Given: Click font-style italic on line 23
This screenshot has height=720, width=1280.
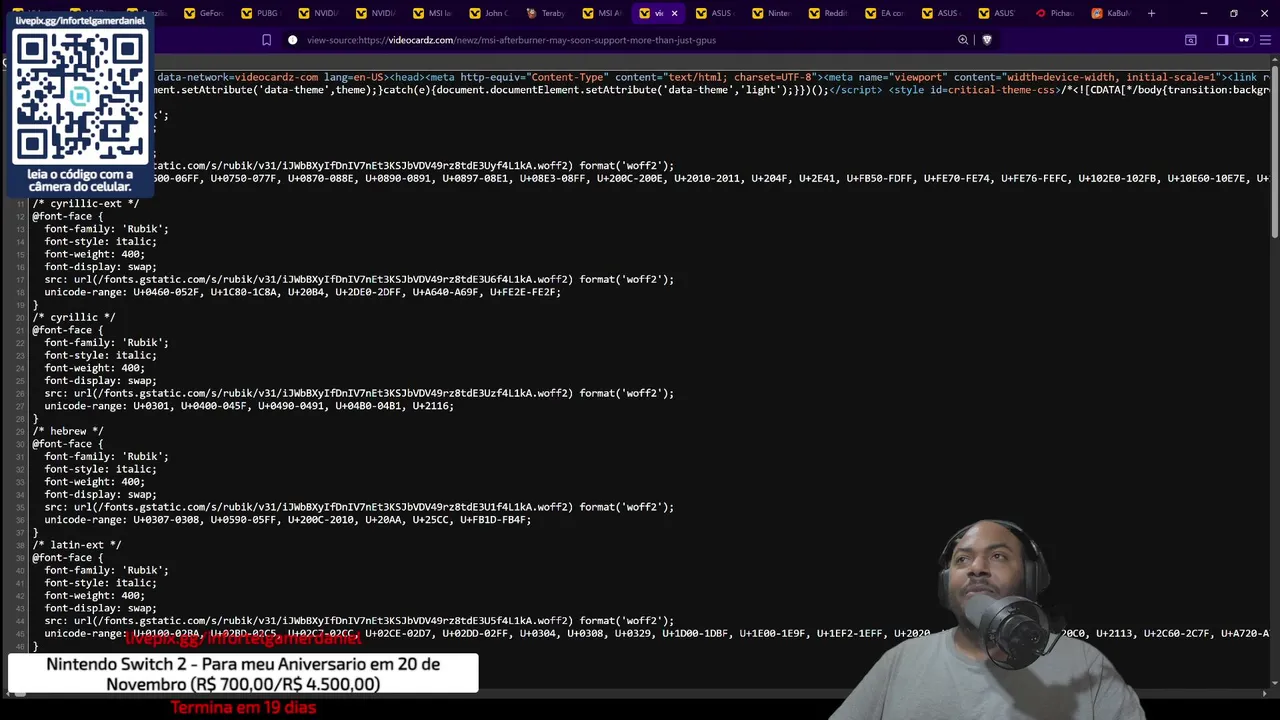Looking at the screenshot, I should click(100, 355).
